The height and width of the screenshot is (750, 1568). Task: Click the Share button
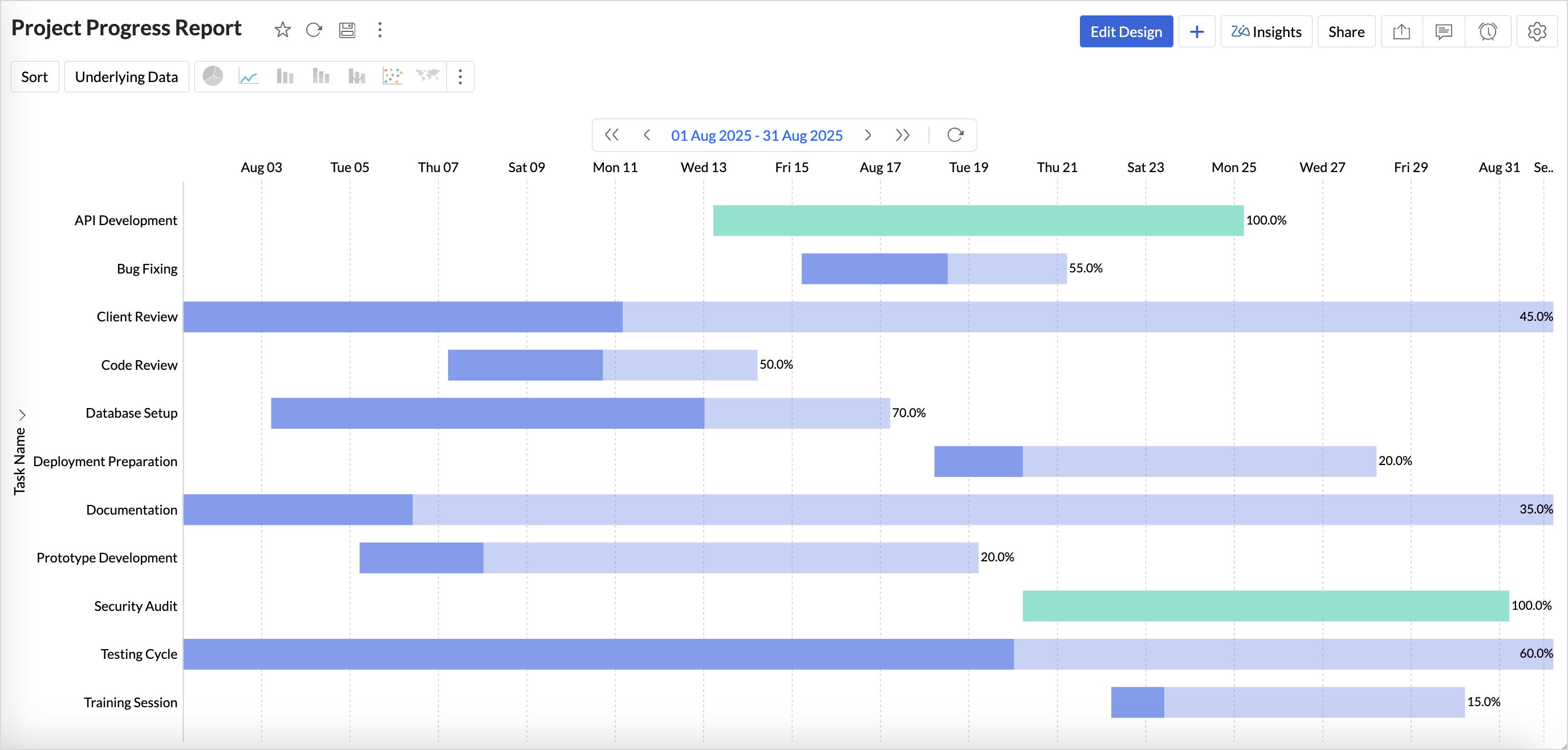pyautogui.click(x=1346, y=32)
